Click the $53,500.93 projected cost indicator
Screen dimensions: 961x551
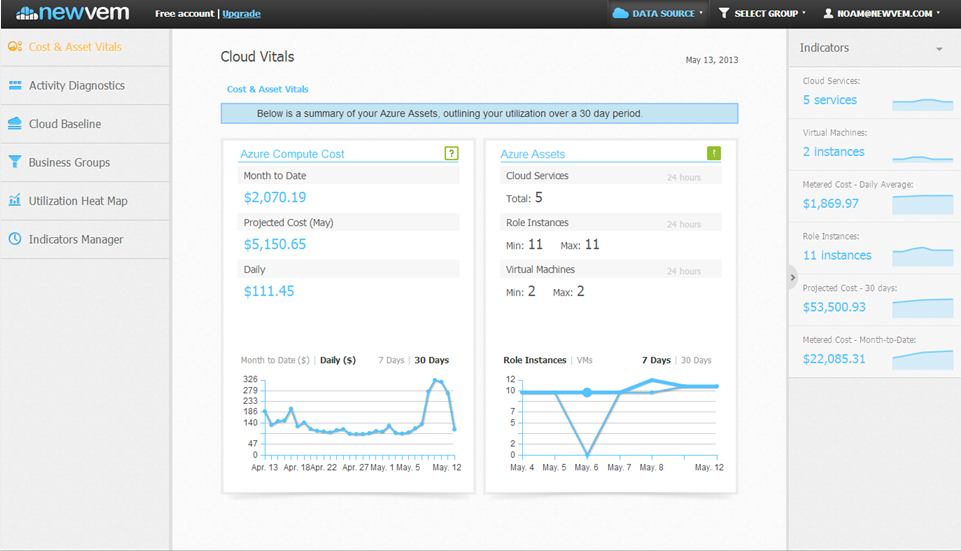(x=834, y=307)
